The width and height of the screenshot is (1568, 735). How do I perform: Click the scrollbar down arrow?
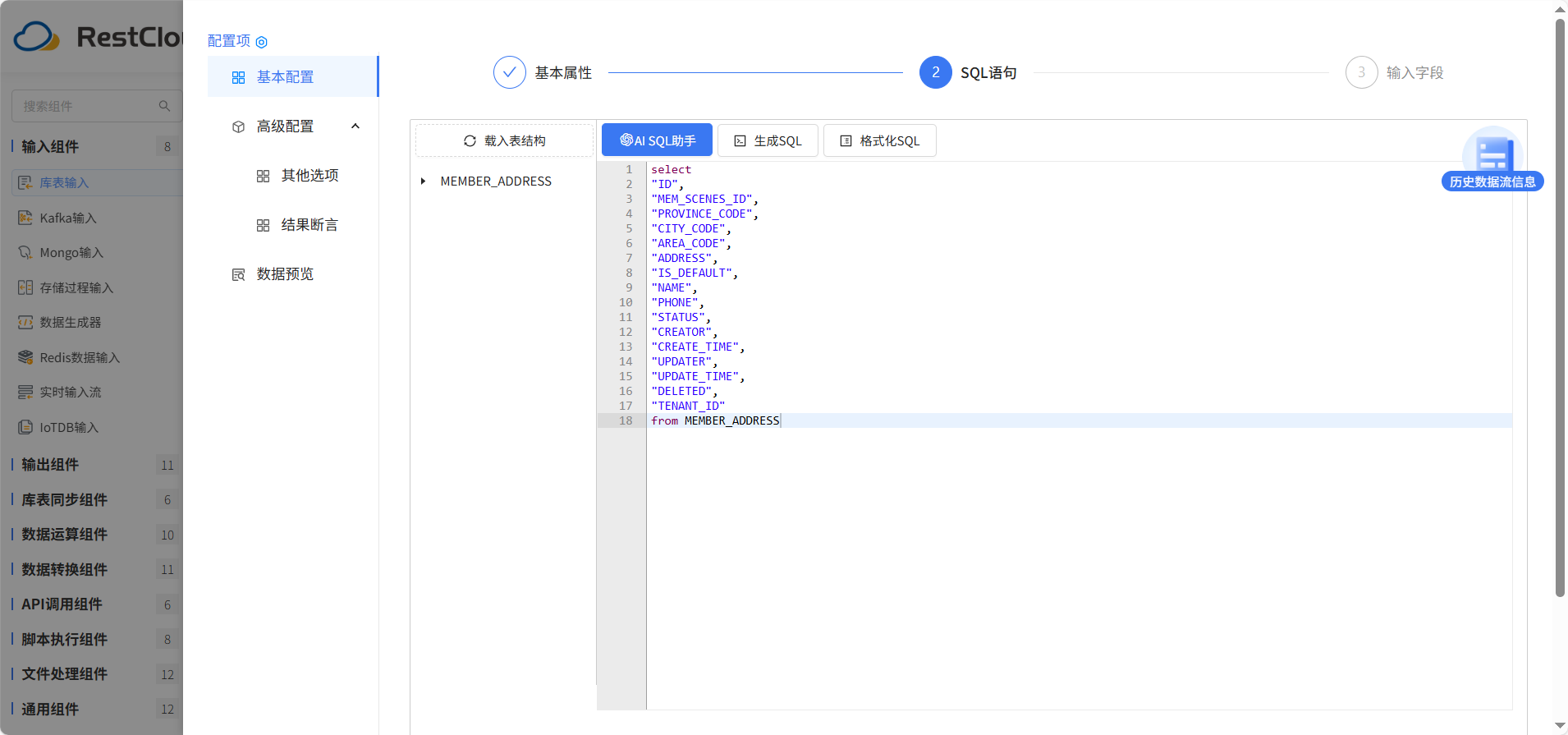click(1560, 726)
